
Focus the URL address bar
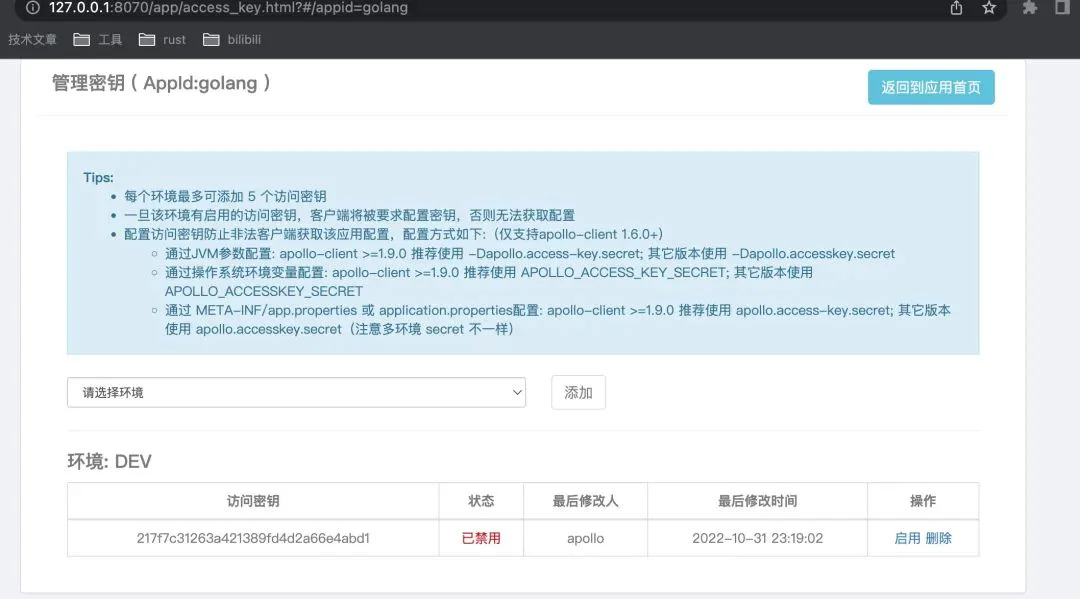coord(400,8)
